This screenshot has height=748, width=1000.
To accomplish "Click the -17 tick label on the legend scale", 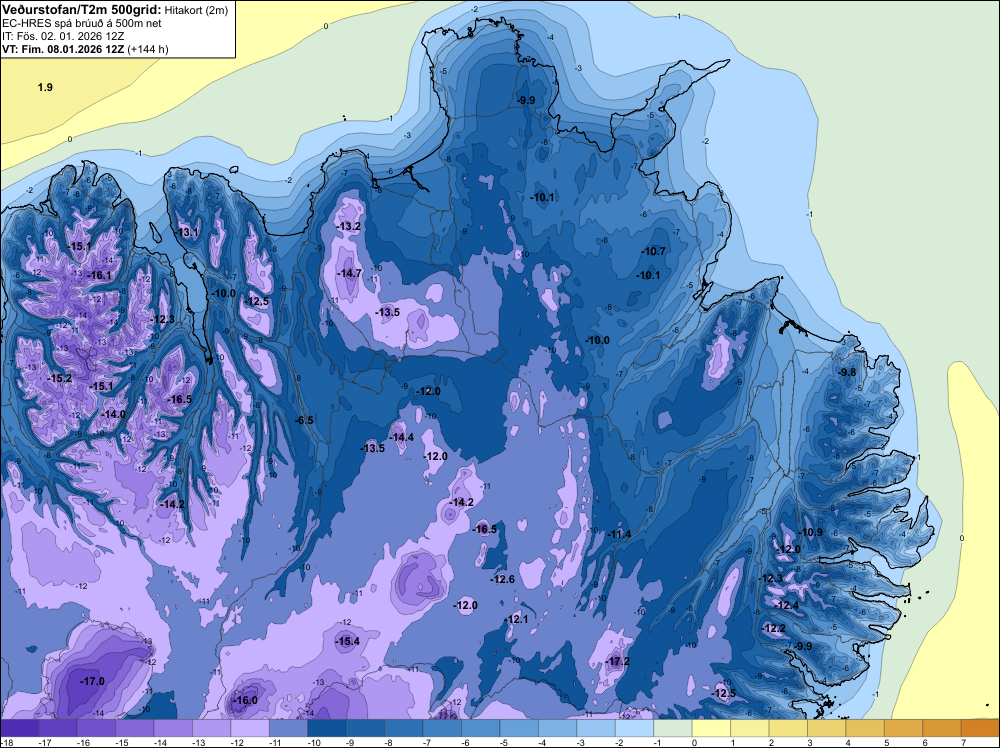I will point(44,742).
